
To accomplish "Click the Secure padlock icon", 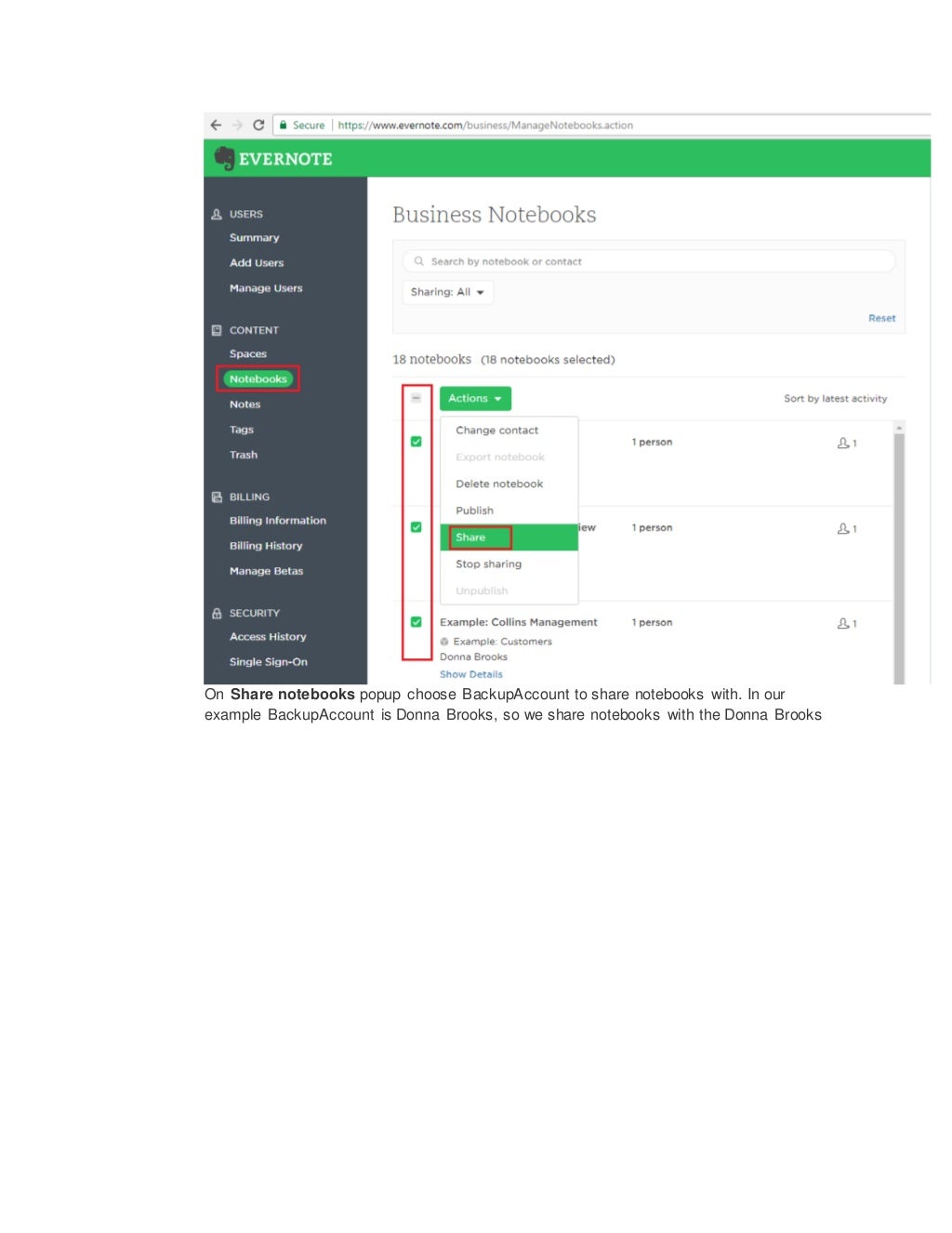I will point(283,125).
